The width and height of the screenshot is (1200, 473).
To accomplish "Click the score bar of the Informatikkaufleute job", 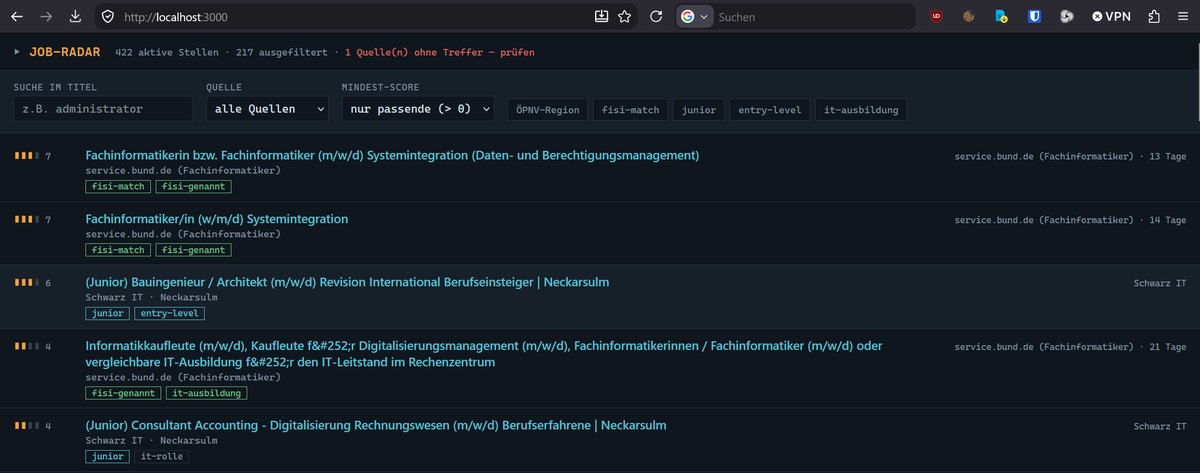I will pyautogui.click(x=26, y=346).
